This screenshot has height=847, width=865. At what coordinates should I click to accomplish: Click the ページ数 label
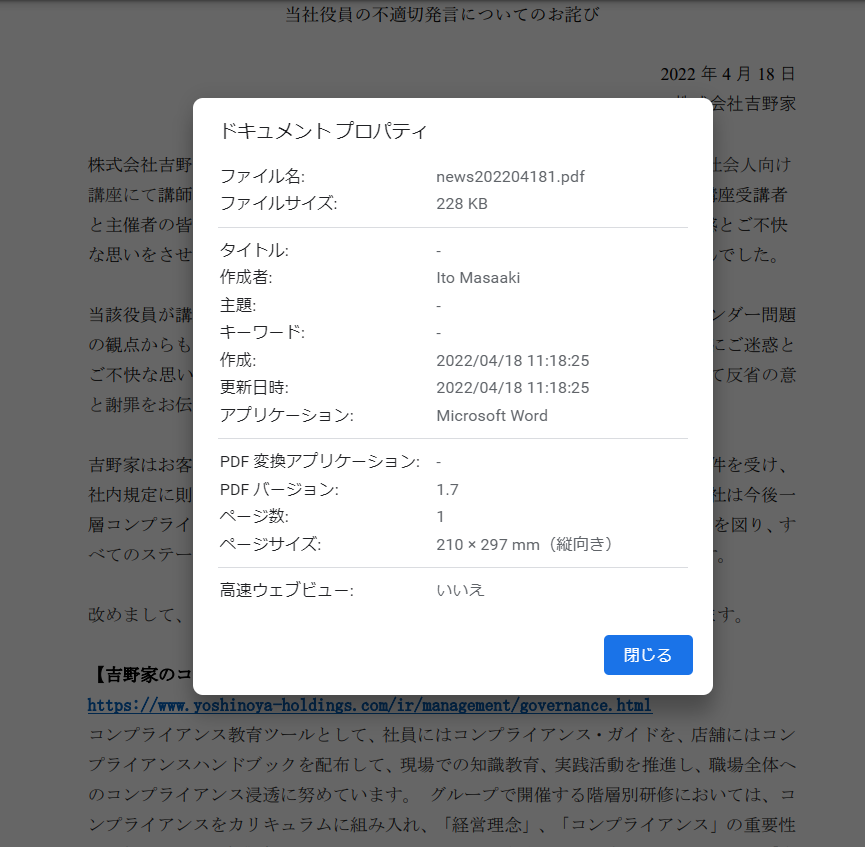254,516
